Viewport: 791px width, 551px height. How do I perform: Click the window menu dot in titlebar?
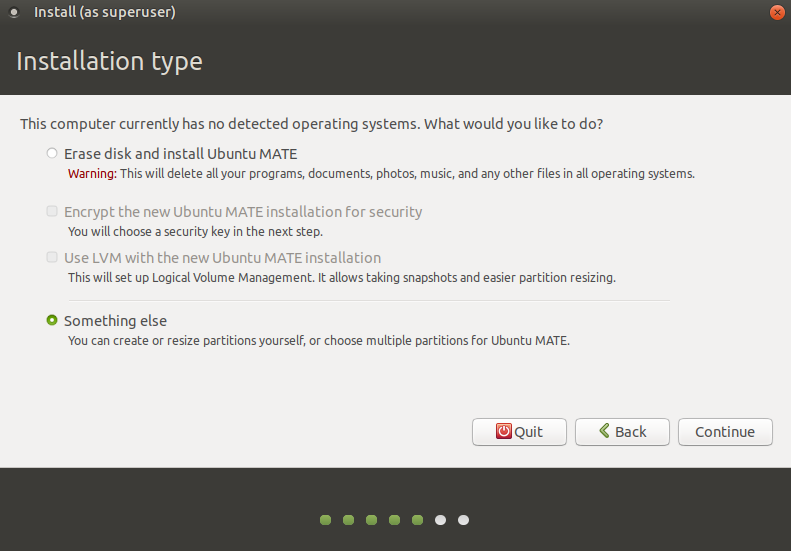click(14, 12)
